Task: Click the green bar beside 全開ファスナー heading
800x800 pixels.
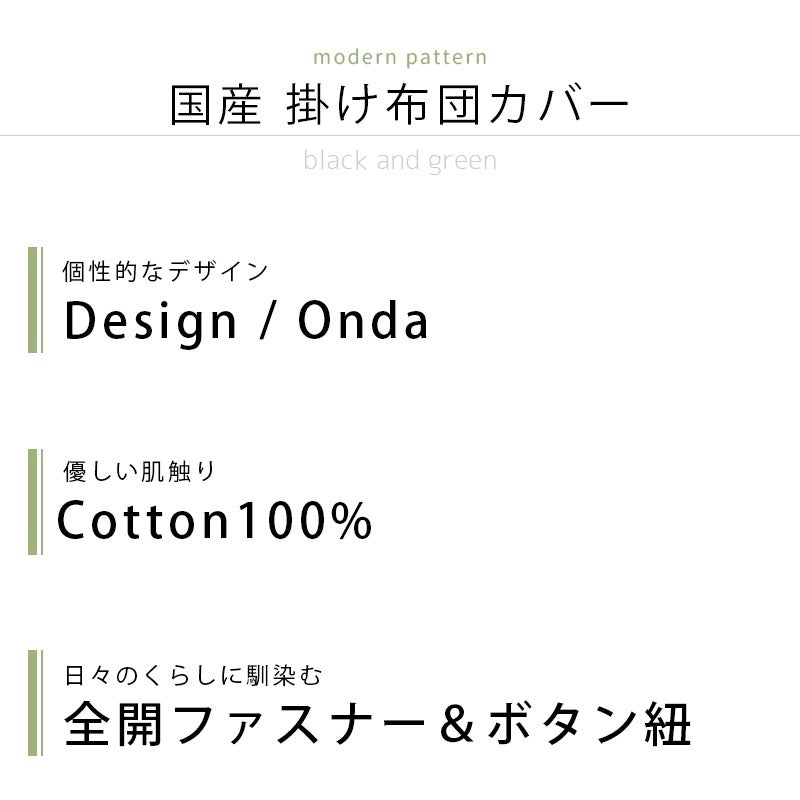Action: [x=35, y=703]
